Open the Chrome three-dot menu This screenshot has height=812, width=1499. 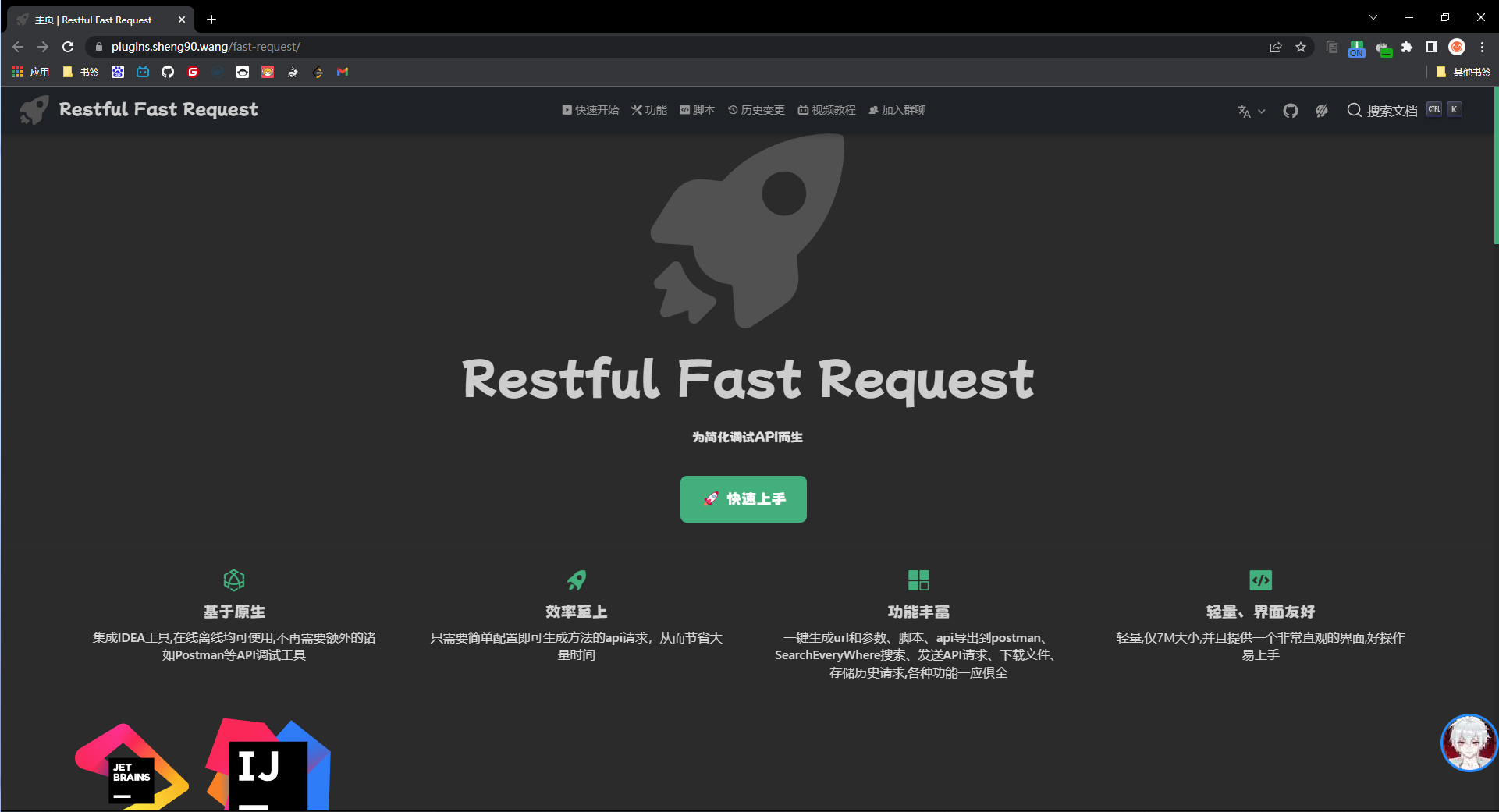(x=1482, y=47)
